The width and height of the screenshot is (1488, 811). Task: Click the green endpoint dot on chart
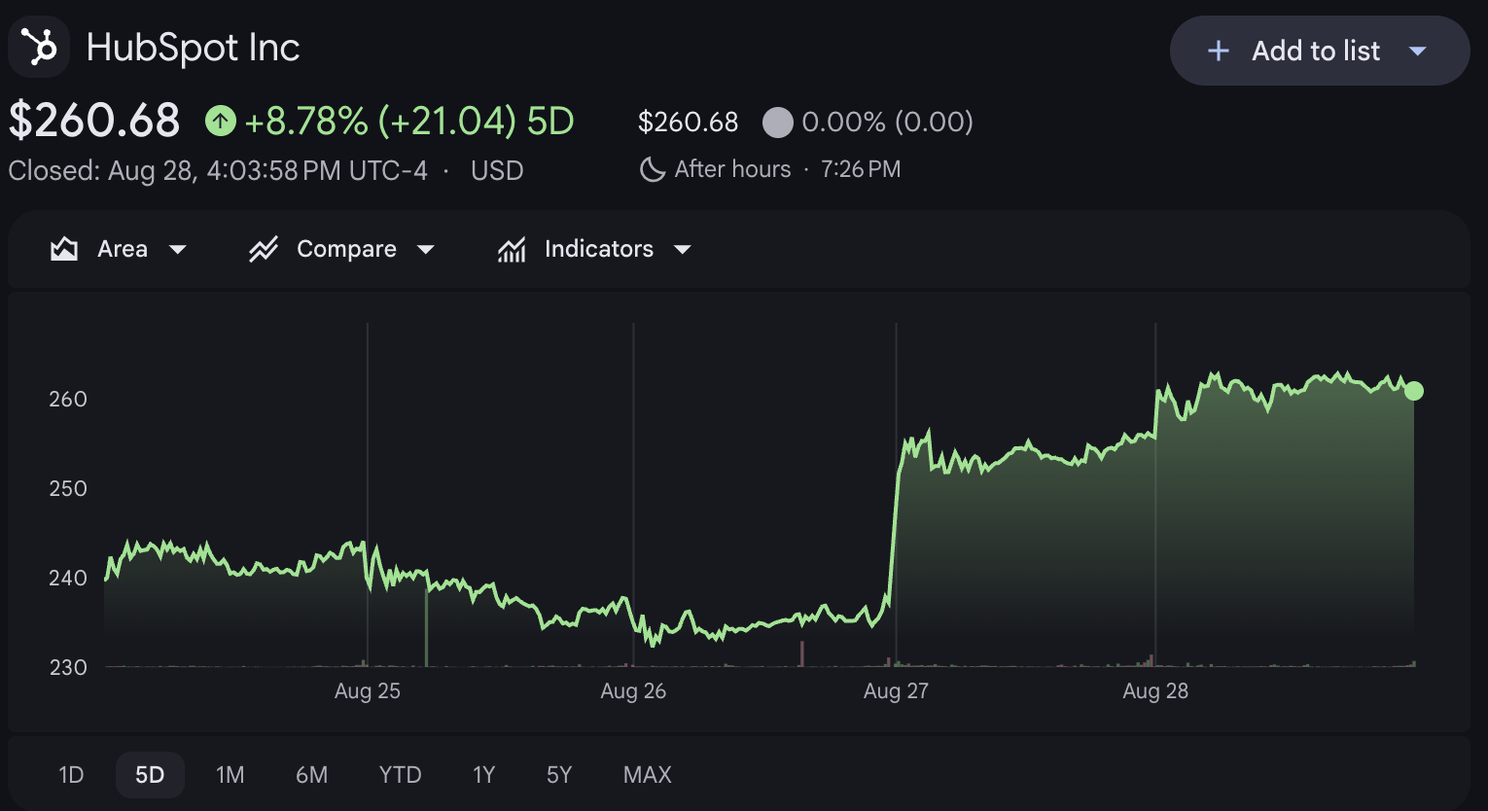(1413, 391)
